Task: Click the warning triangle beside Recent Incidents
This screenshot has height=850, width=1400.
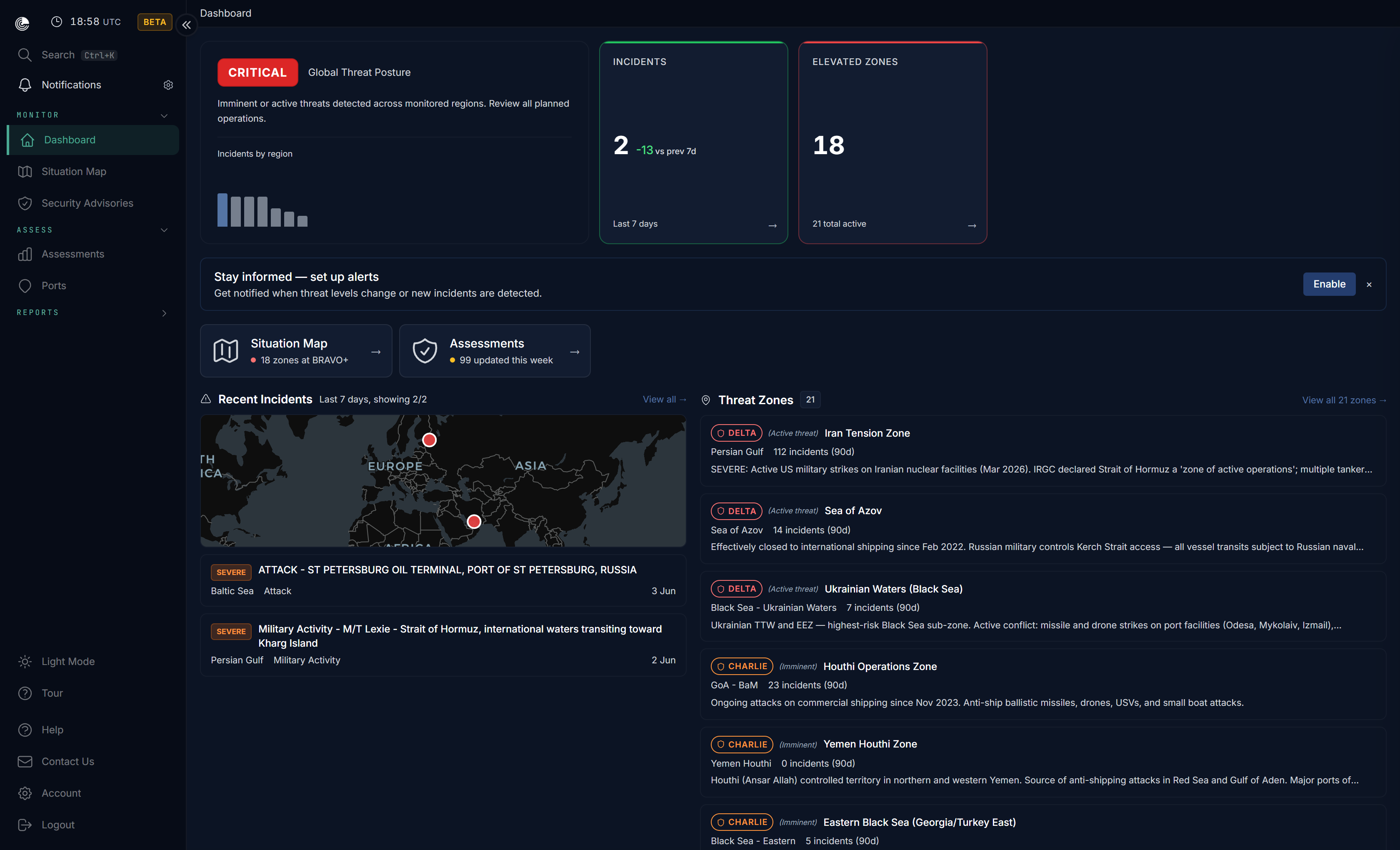Action: coord(206,399)
